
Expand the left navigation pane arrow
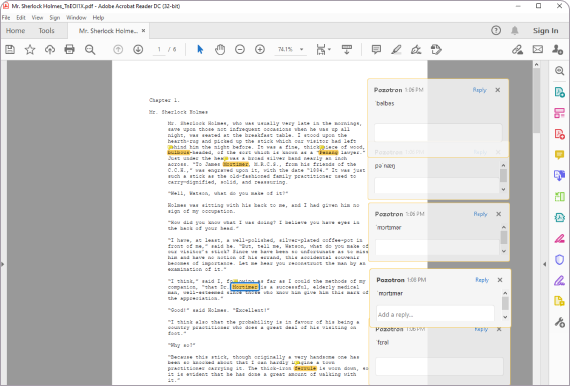coord(2,264)
